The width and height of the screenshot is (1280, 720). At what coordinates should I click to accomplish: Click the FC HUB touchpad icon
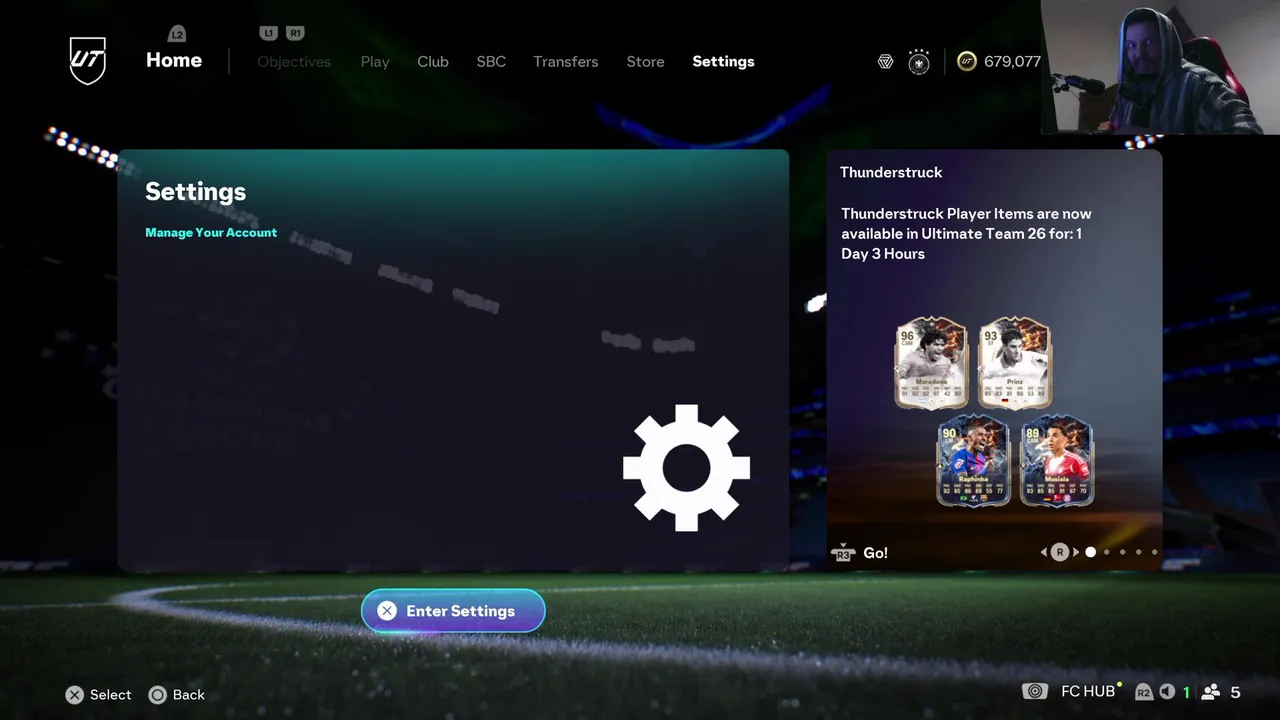tap(1035, 692)
